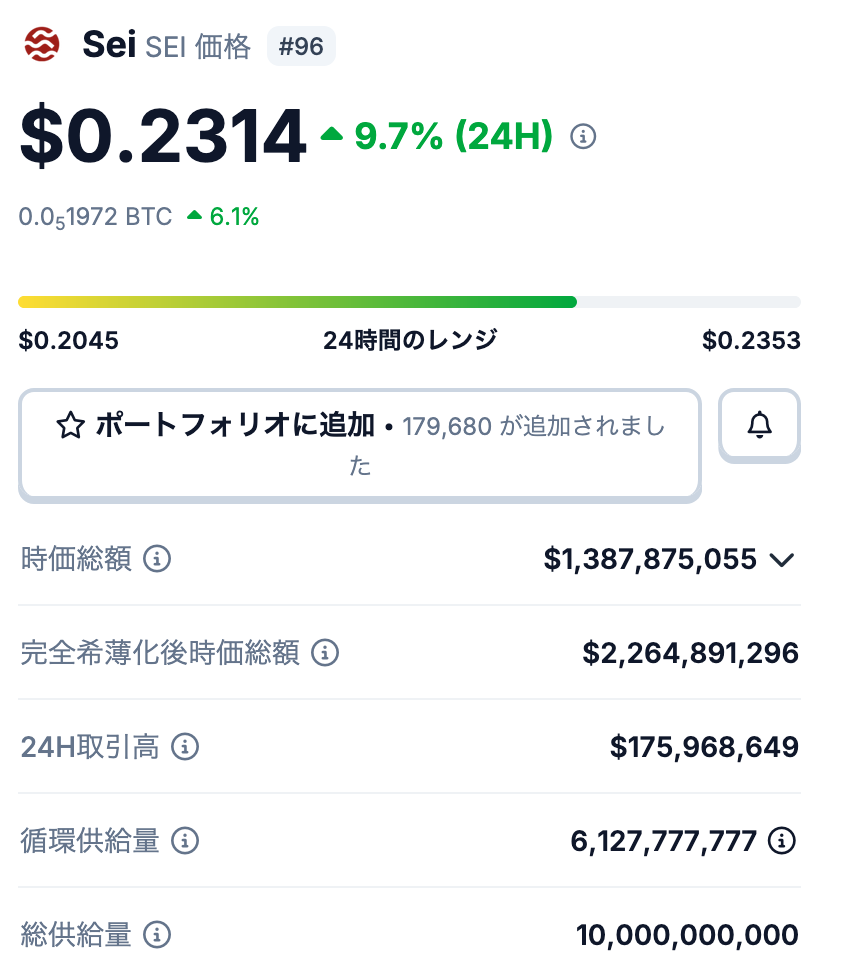
Task: Click the star in ポートフォリオに追加
Action: (x=70, y=427)
